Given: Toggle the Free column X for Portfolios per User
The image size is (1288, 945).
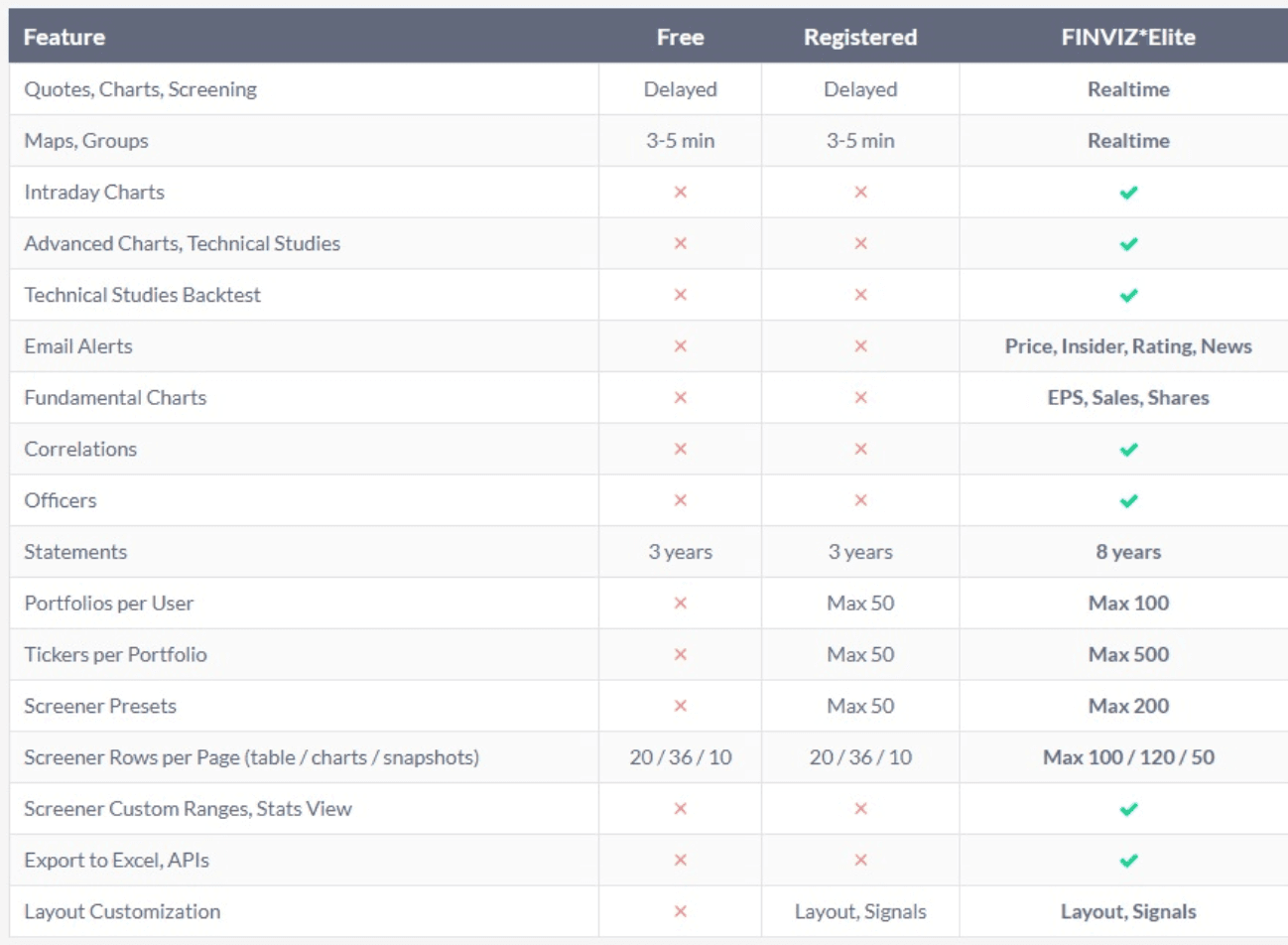Looking at the screenshot, I should [680, 603].
